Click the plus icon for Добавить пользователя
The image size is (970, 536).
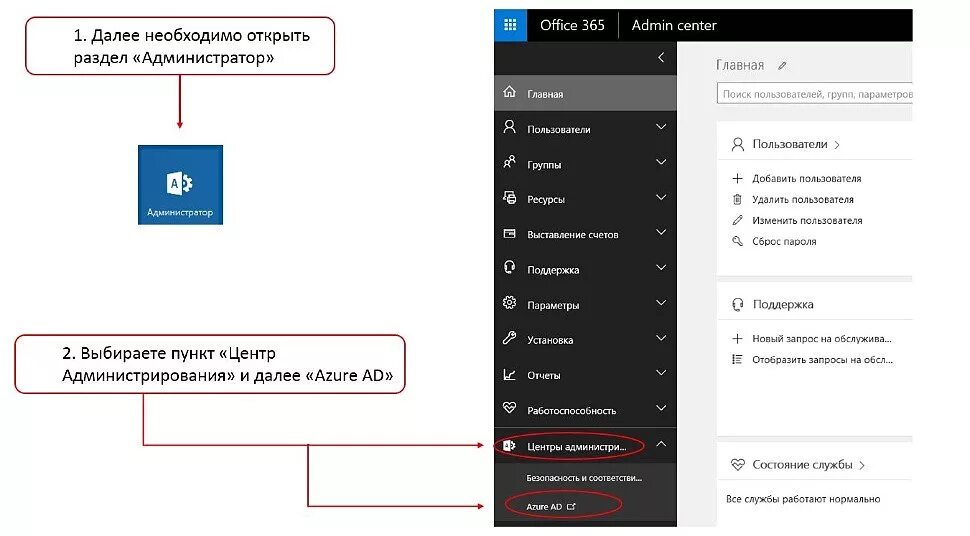(737, 178)
